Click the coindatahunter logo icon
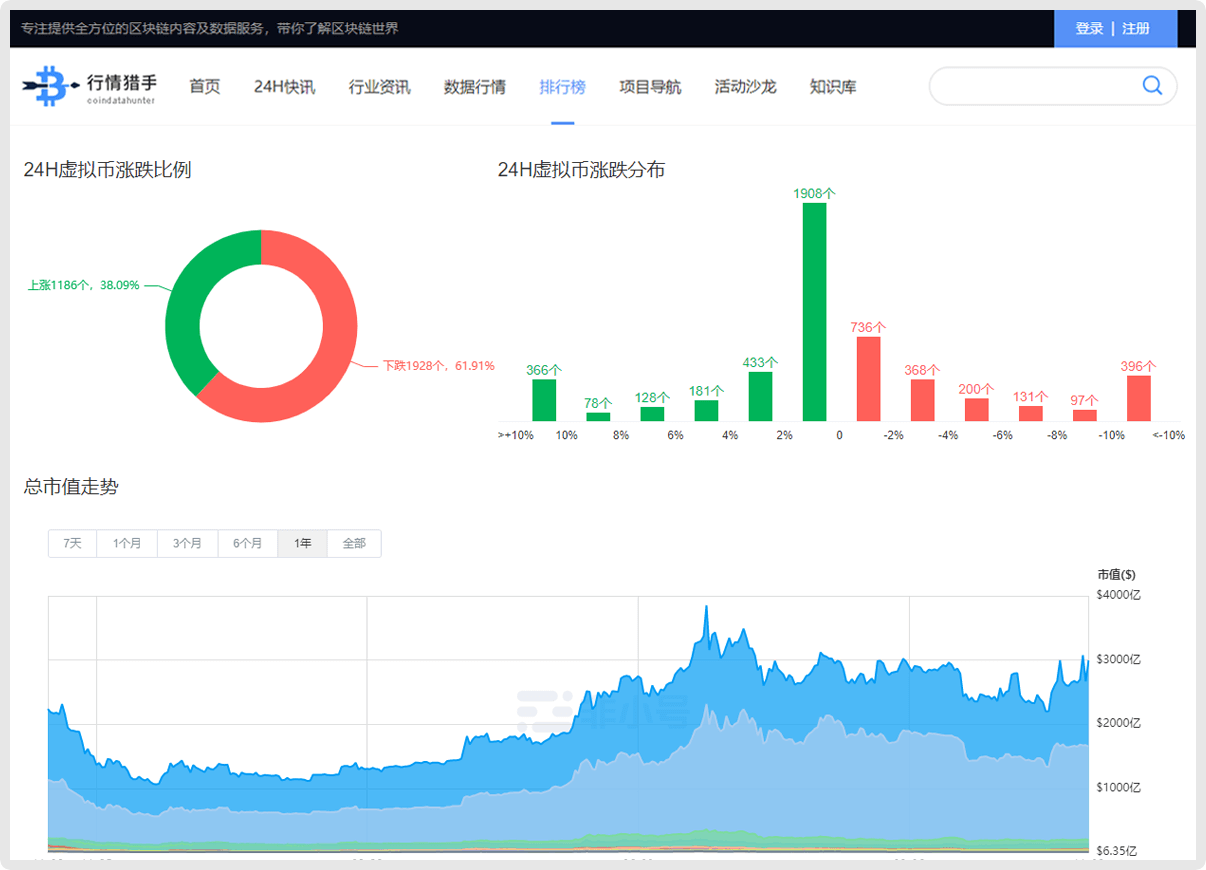Screen dimensions: 1206x870 point(45,87)
